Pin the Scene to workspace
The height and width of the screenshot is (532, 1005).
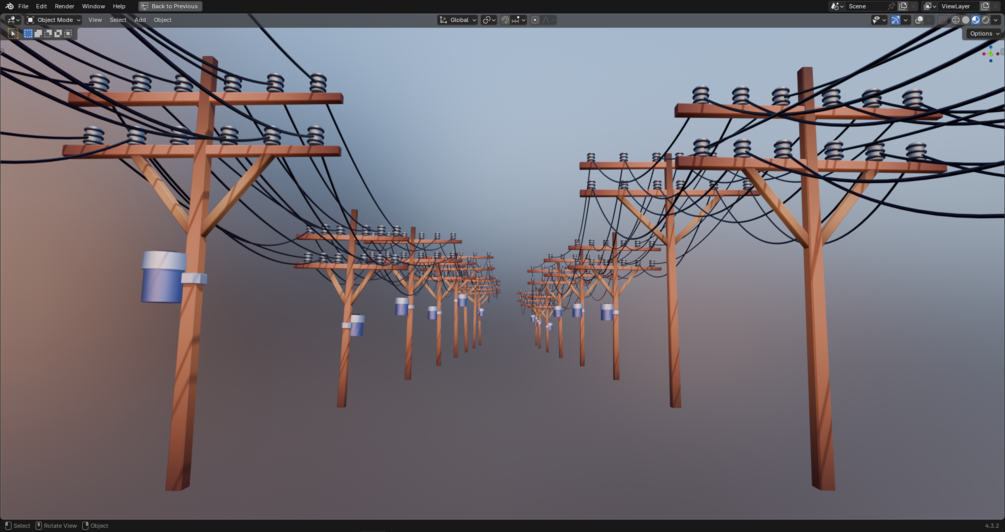tap(891, 6)
